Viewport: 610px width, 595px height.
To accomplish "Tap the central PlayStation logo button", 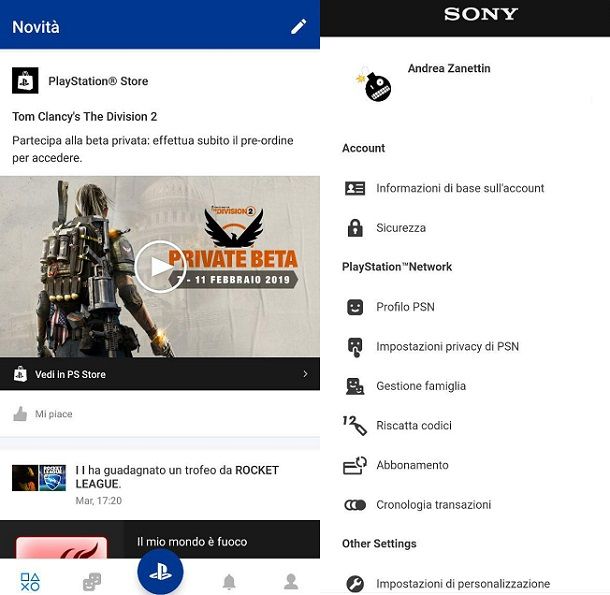I will click(160, 572).
